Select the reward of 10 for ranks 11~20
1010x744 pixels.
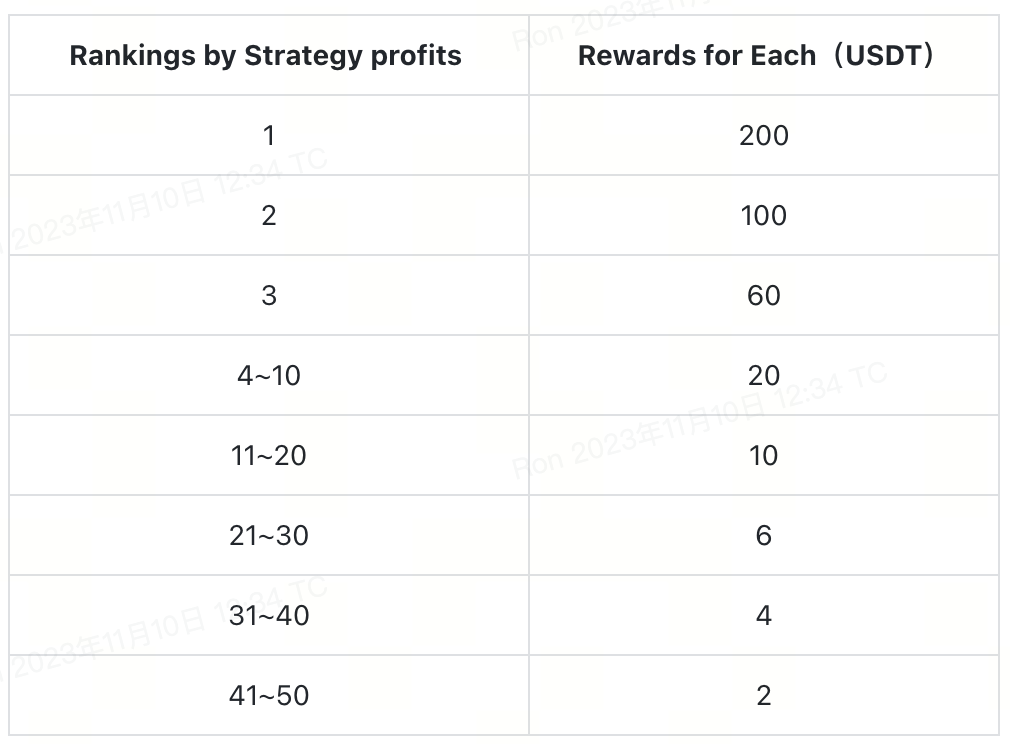tap(764, 455)
